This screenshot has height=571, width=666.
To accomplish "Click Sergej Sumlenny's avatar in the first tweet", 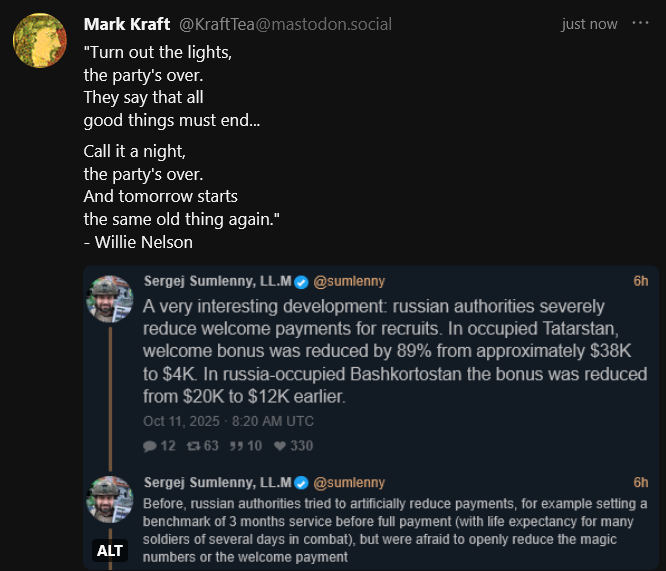I will point(110,298).
